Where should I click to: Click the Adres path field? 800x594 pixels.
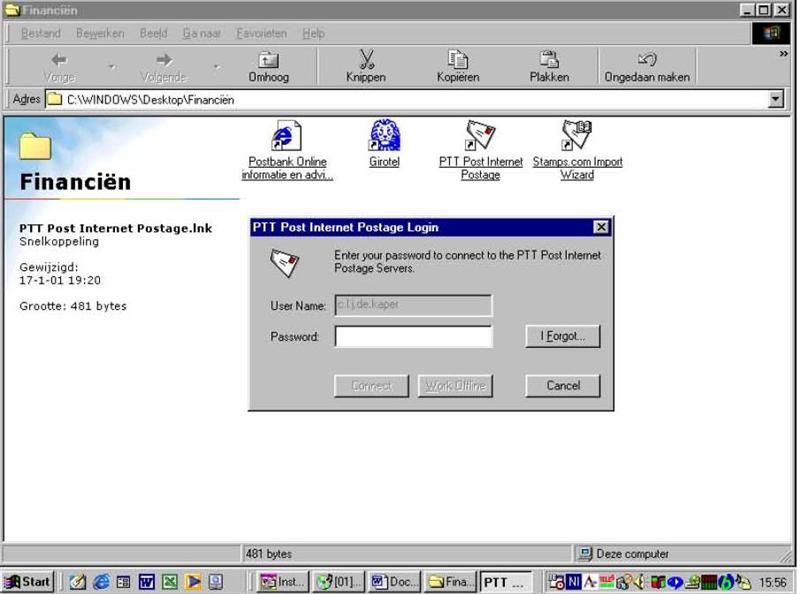pyautogui.click(x=406, y=99)
